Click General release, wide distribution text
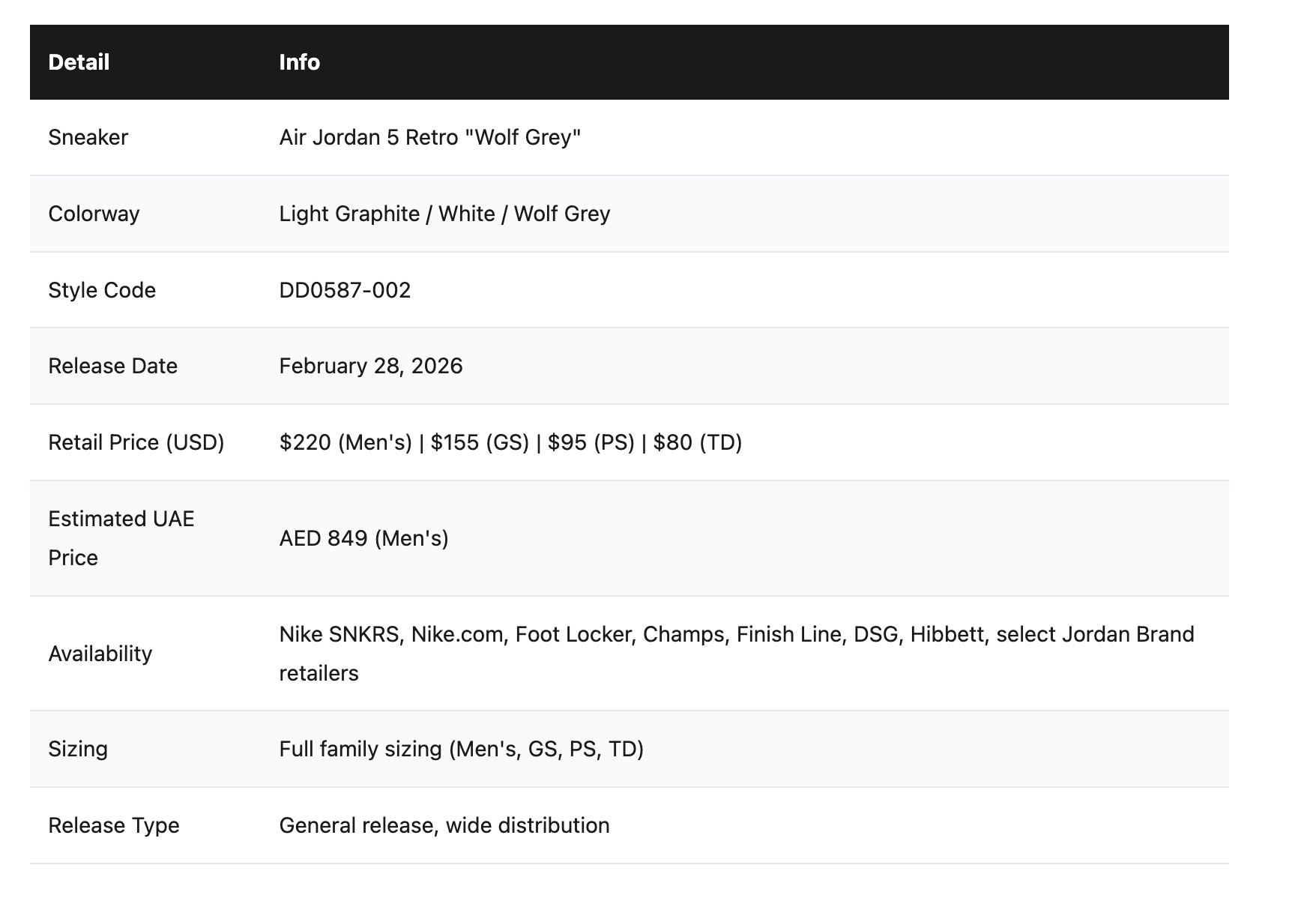This screenshot has width=1316, height=901. [444, 825]
